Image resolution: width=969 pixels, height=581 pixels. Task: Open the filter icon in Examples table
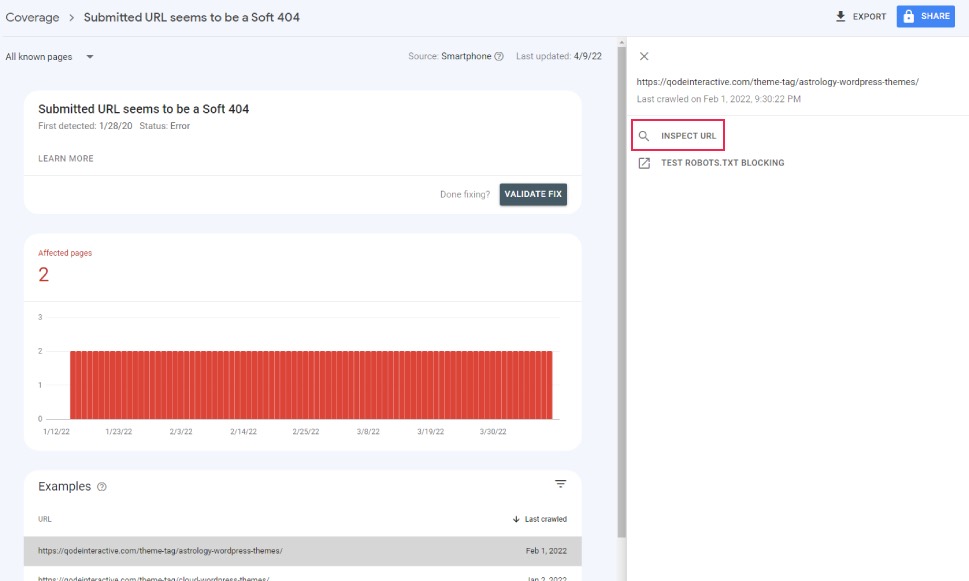(x=560, y=484)
